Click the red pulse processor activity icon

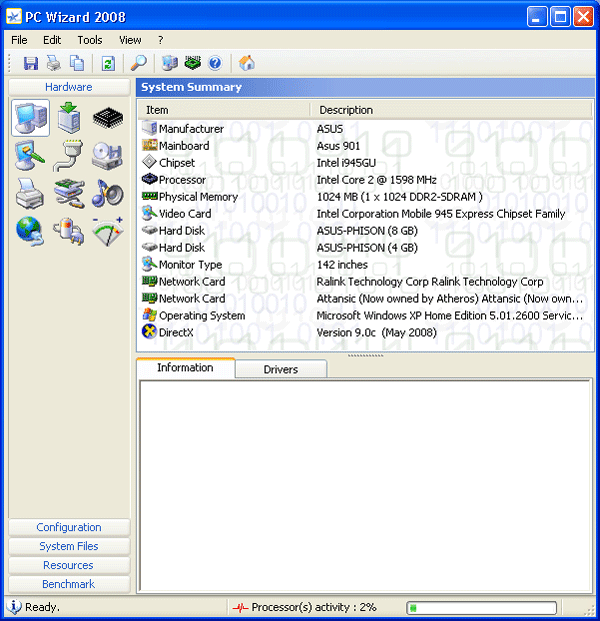[240, 607]
